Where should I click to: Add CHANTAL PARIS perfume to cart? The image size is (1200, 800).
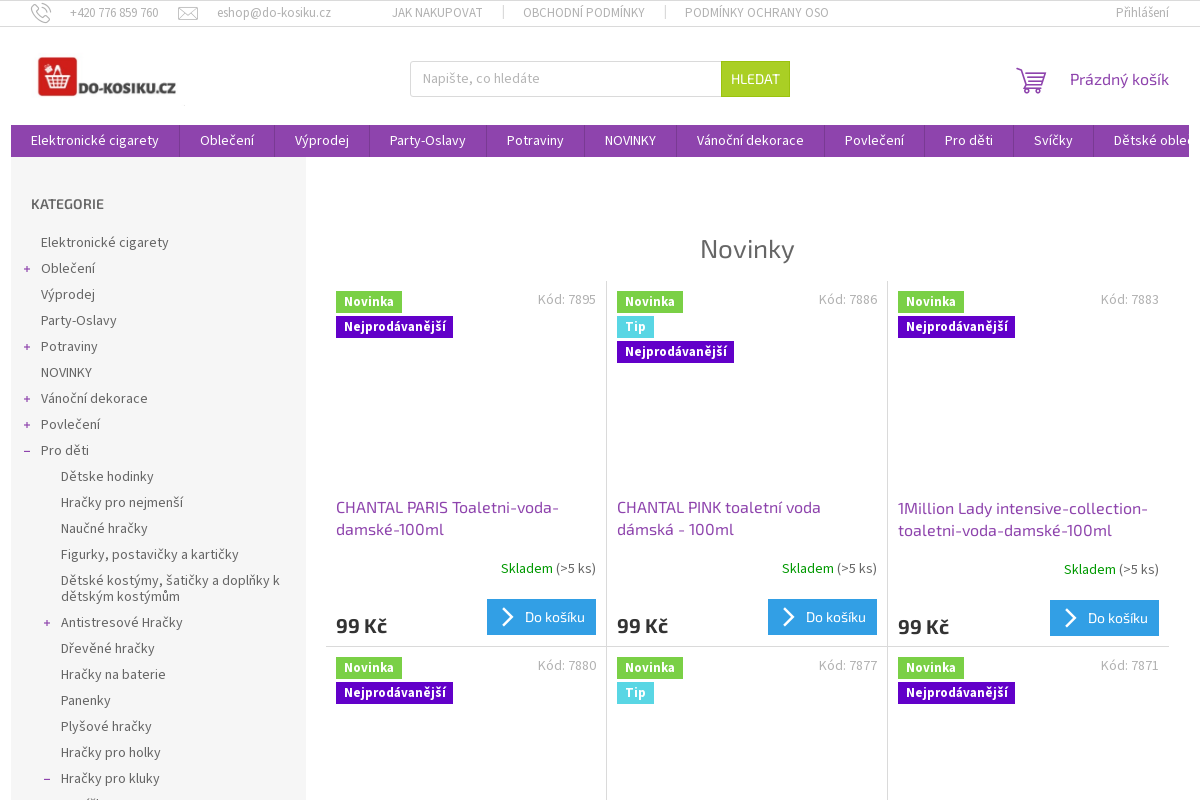[541, 617]
